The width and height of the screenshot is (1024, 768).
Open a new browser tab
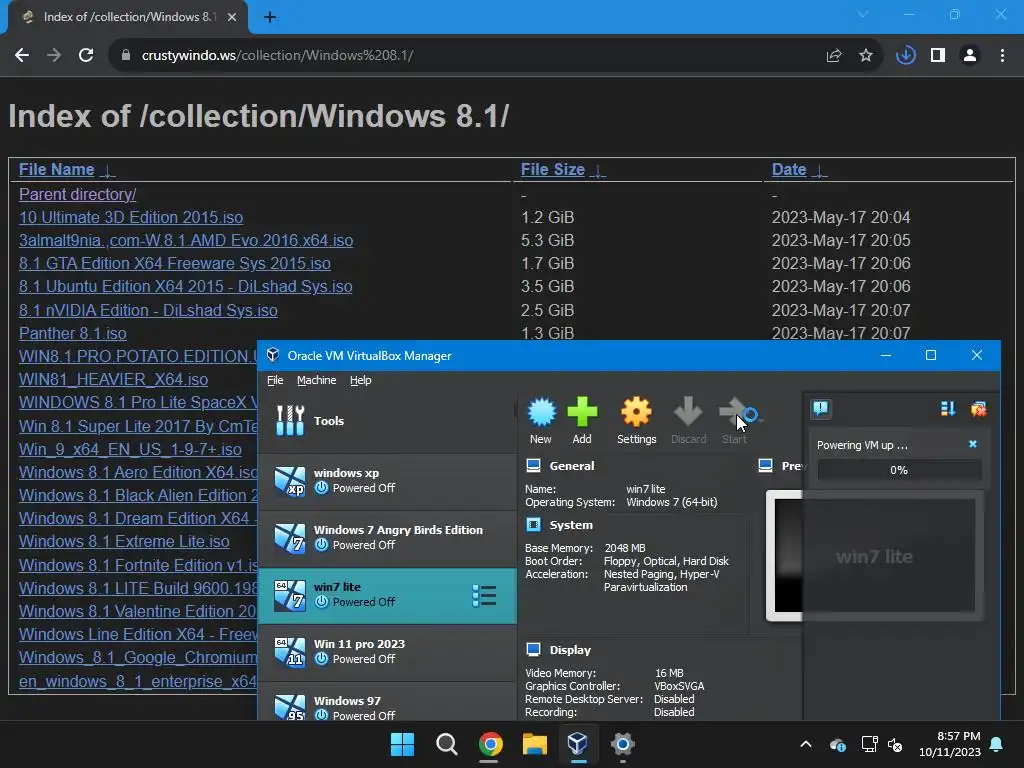coord(270,18)
